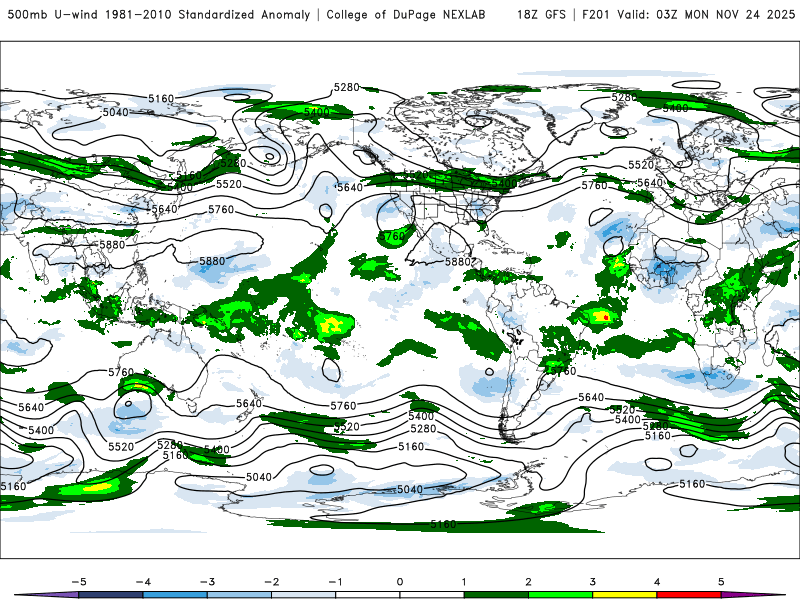Image resolution: width=800 pixels, height=600 pixels.
Task: Click the 5760 label inside the green patch near Baja
Action: tap(392, 236)
